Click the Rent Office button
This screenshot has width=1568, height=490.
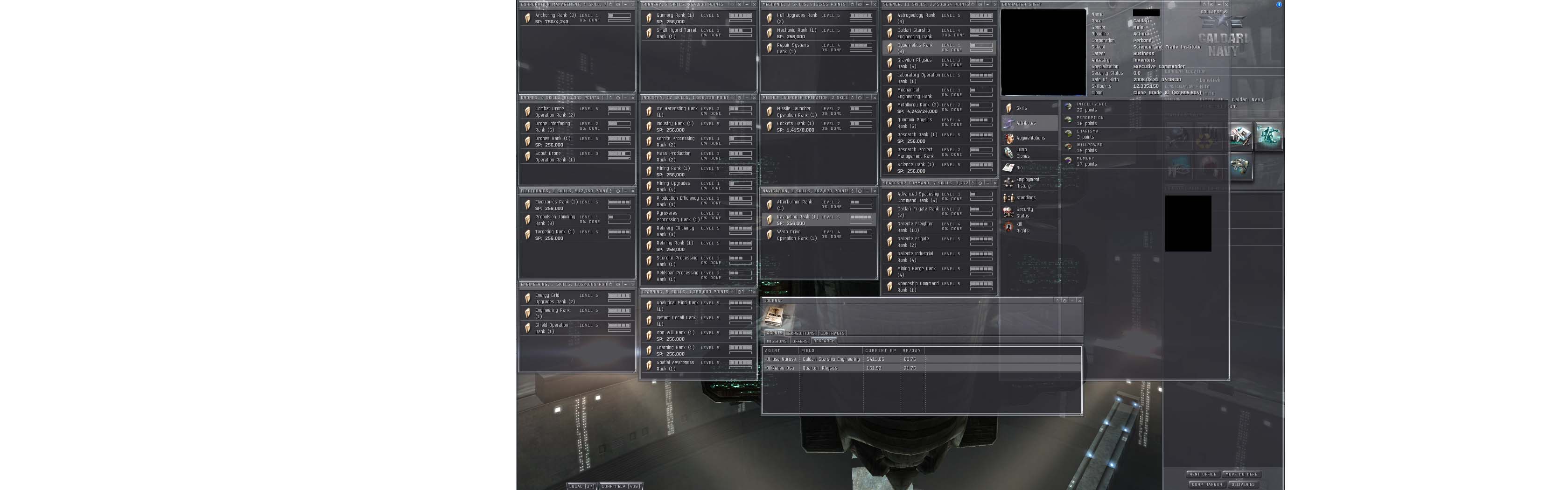tap(1203, 474)
